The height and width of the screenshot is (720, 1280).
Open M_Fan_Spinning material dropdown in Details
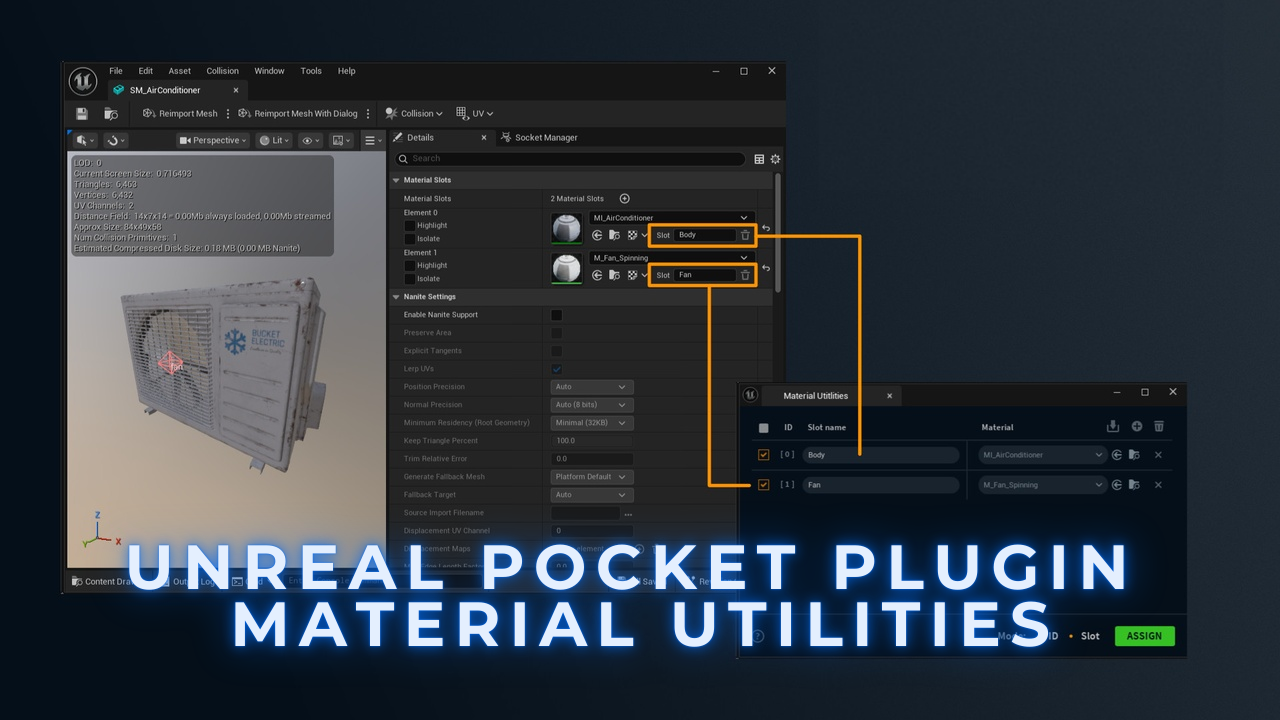[670, 258]
